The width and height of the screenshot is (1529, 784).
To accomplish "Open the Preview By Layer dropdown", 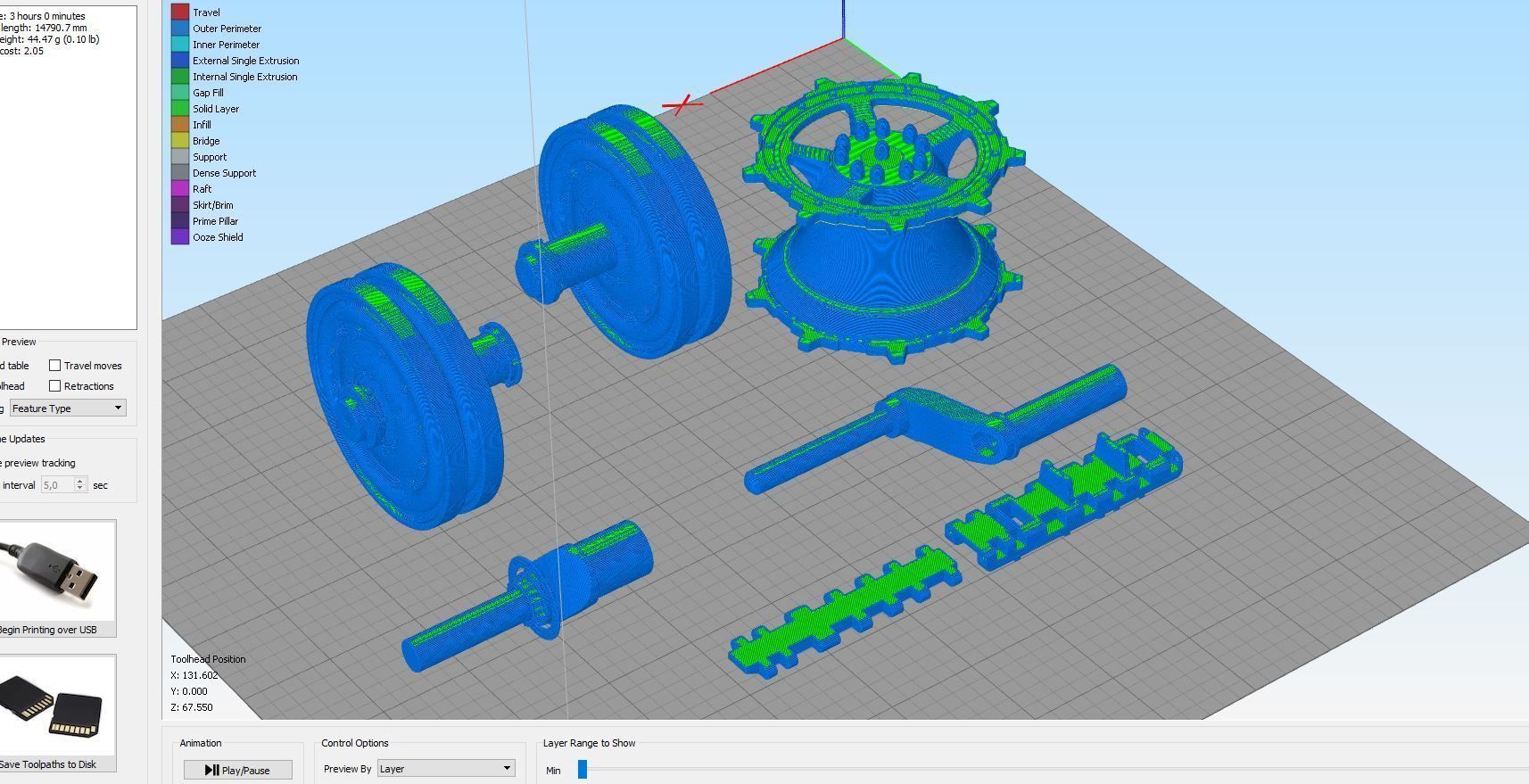I will 446,768.
